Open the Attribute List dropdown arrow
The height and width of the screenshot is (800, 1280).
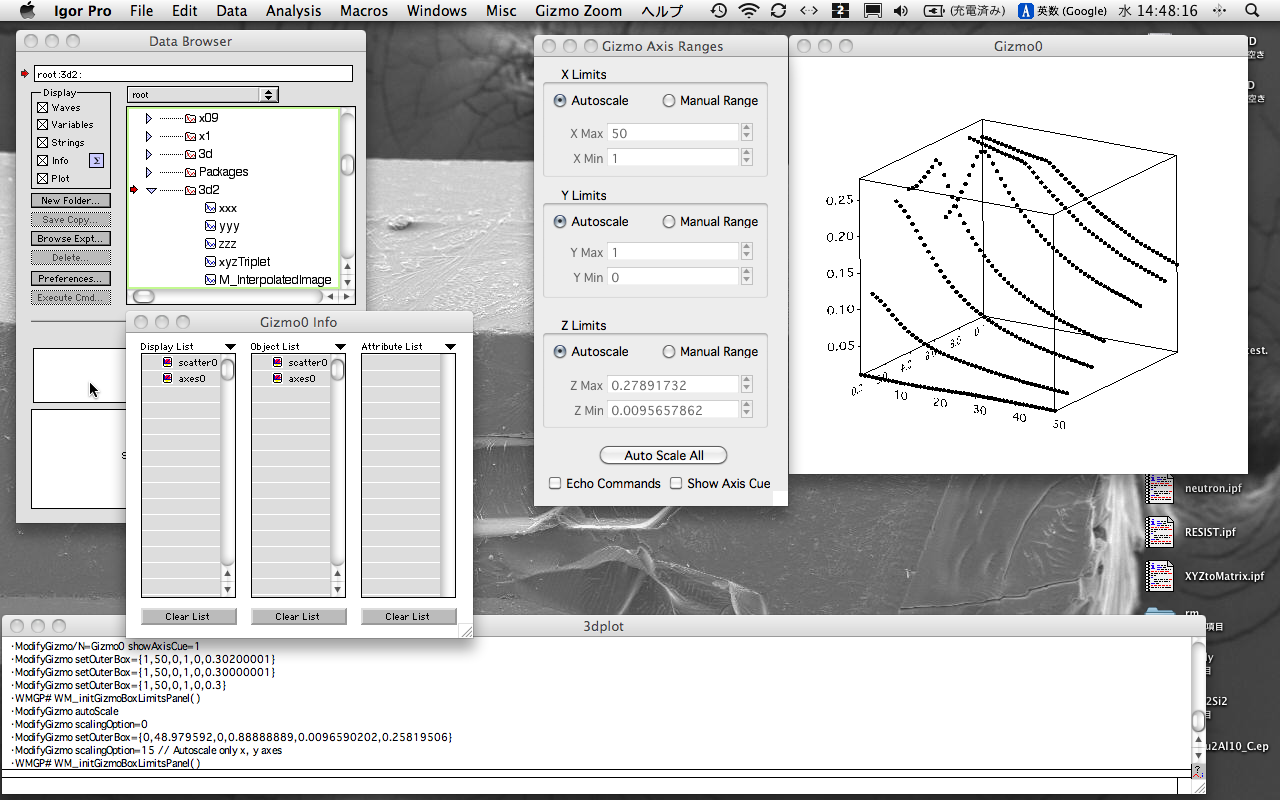451,347
